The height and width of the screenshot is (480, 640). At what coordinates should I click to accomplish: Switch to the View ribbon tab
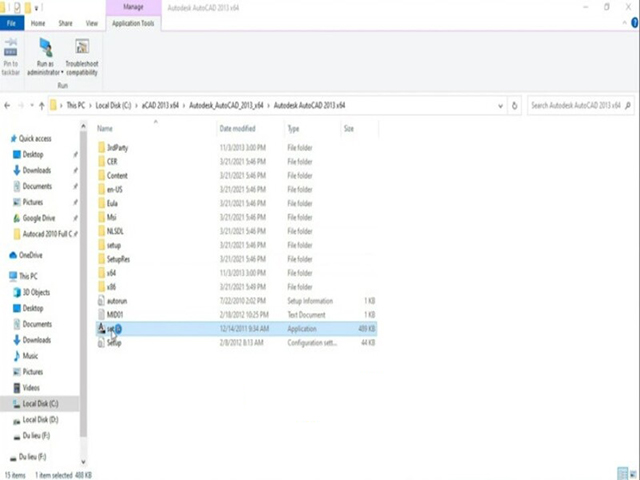click(x=92, y=23)
